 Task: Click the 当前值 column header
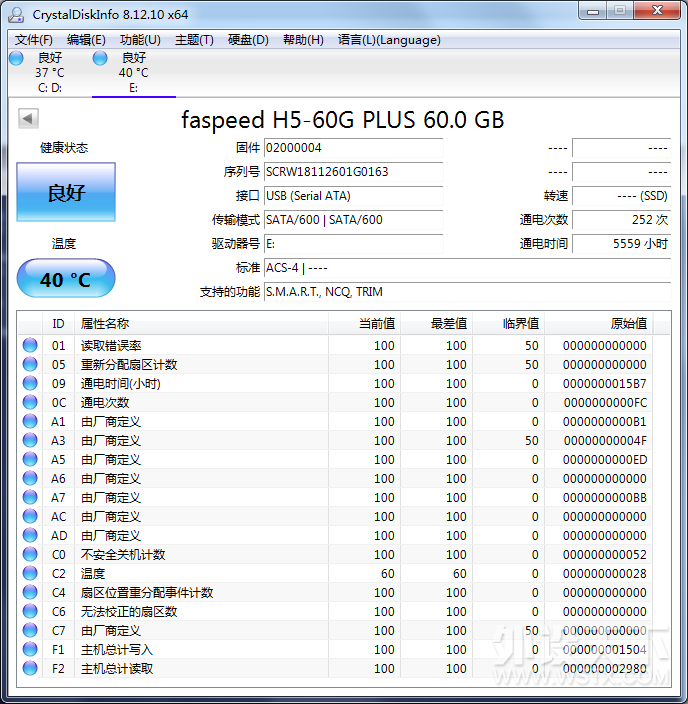(x=364, y=324)
